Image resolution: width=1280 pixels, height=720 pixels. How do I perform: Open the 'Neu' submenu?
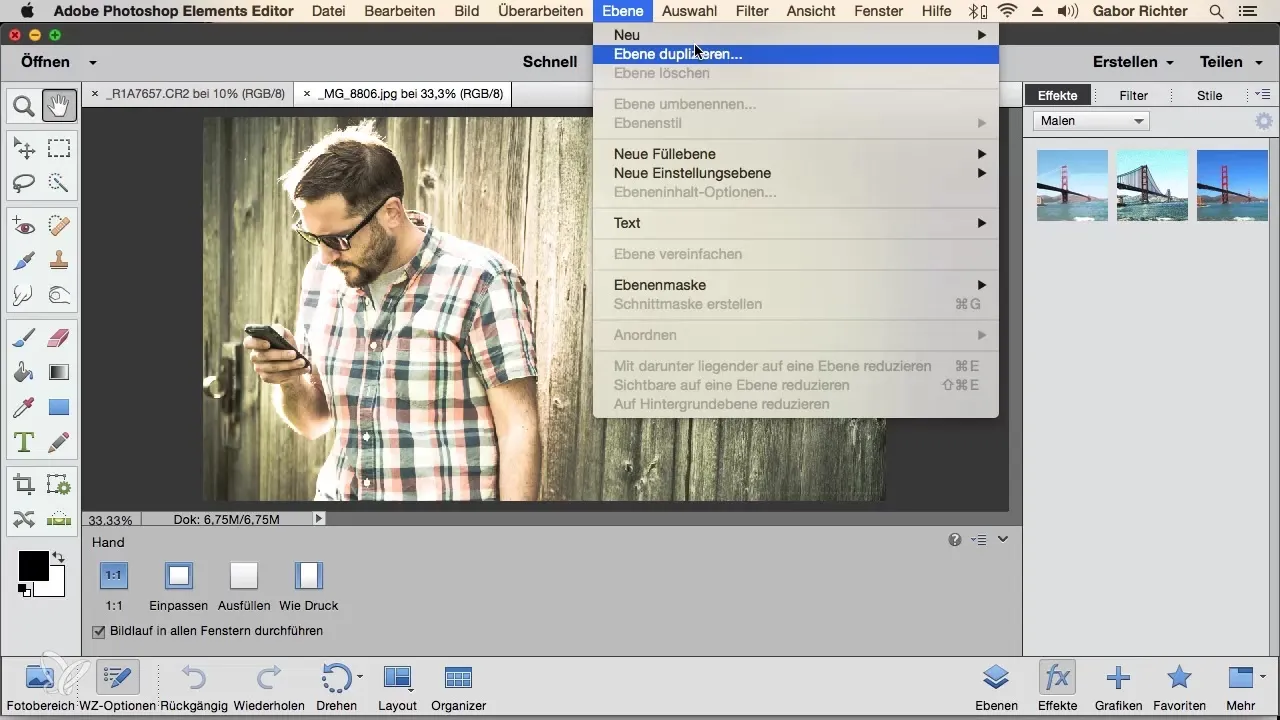click(x=796, y=35)
